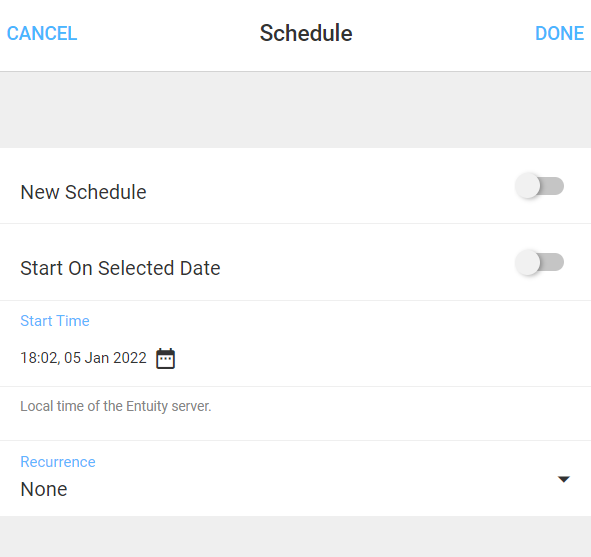Click the Start On Selected Date switch knob
Image resolution: width=591 pixels, height=557 pixels.
tap(527, 262)
